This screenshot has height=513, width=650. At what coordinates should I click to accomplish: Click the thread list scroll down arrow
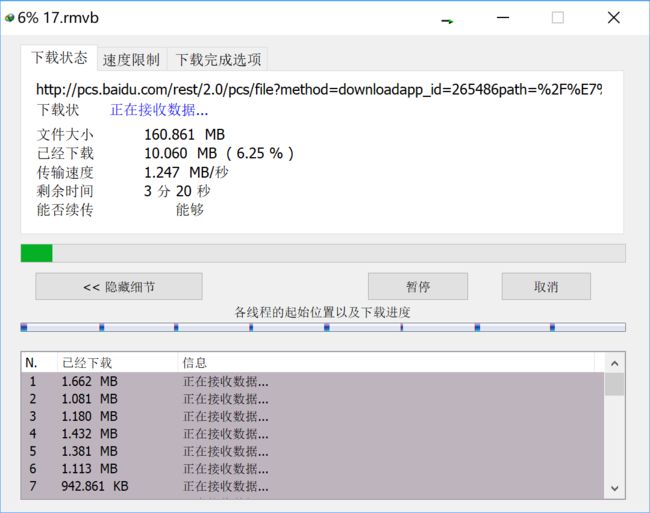tap(614, 488)
